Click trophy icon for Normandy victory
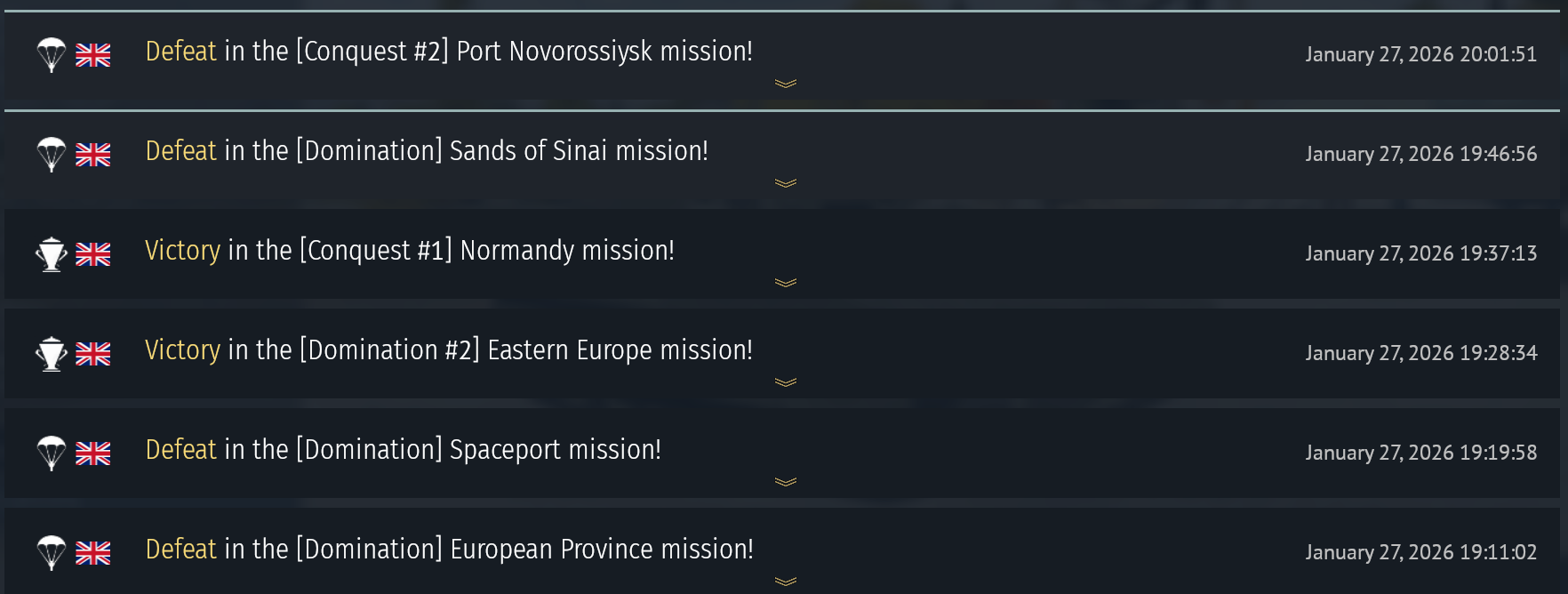 click(52, 254)
